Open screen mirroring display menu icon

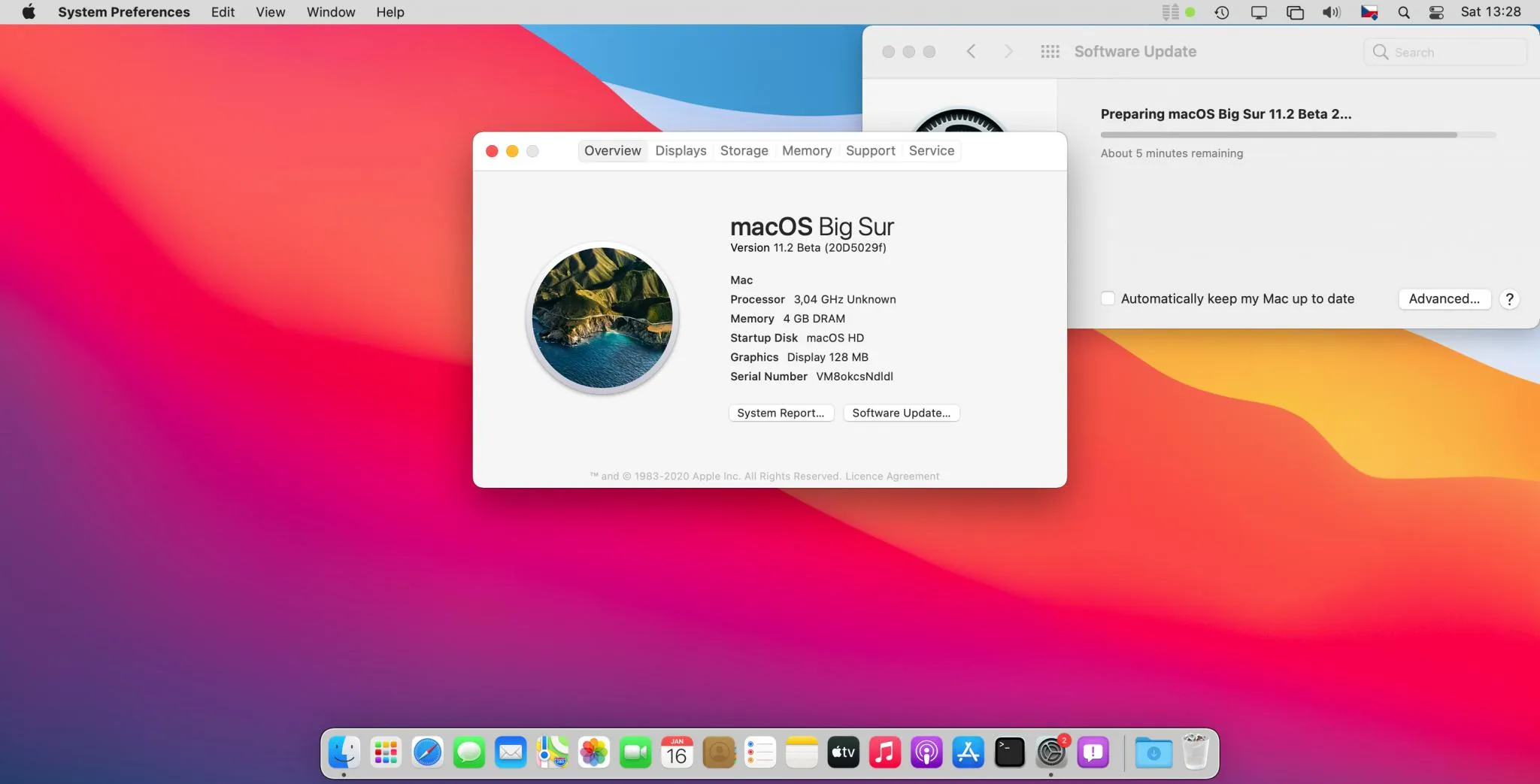1259,12
